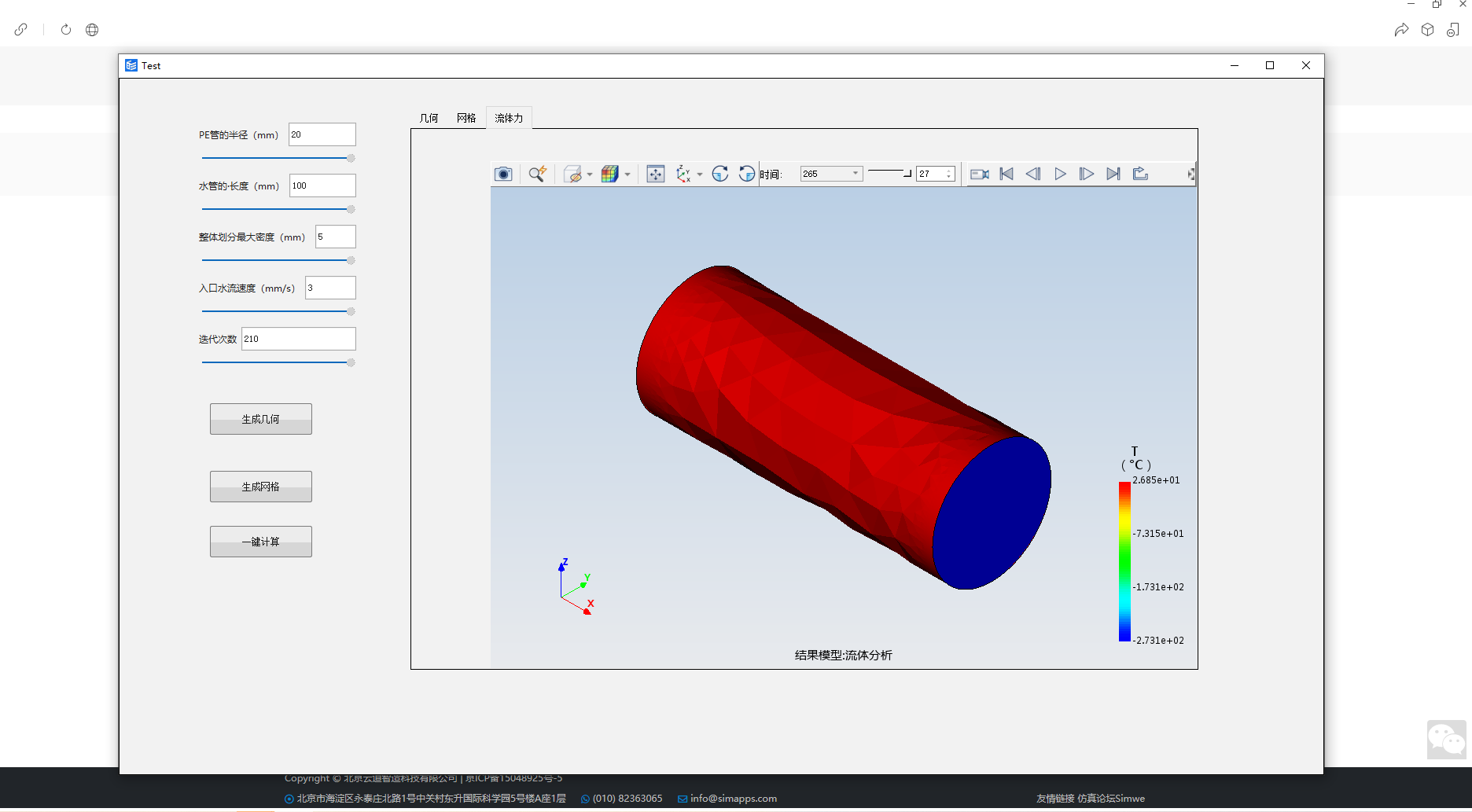The image size is (1472, 812).
Task: Click the PE管的半径 slider handle
Action: [351, 158]
